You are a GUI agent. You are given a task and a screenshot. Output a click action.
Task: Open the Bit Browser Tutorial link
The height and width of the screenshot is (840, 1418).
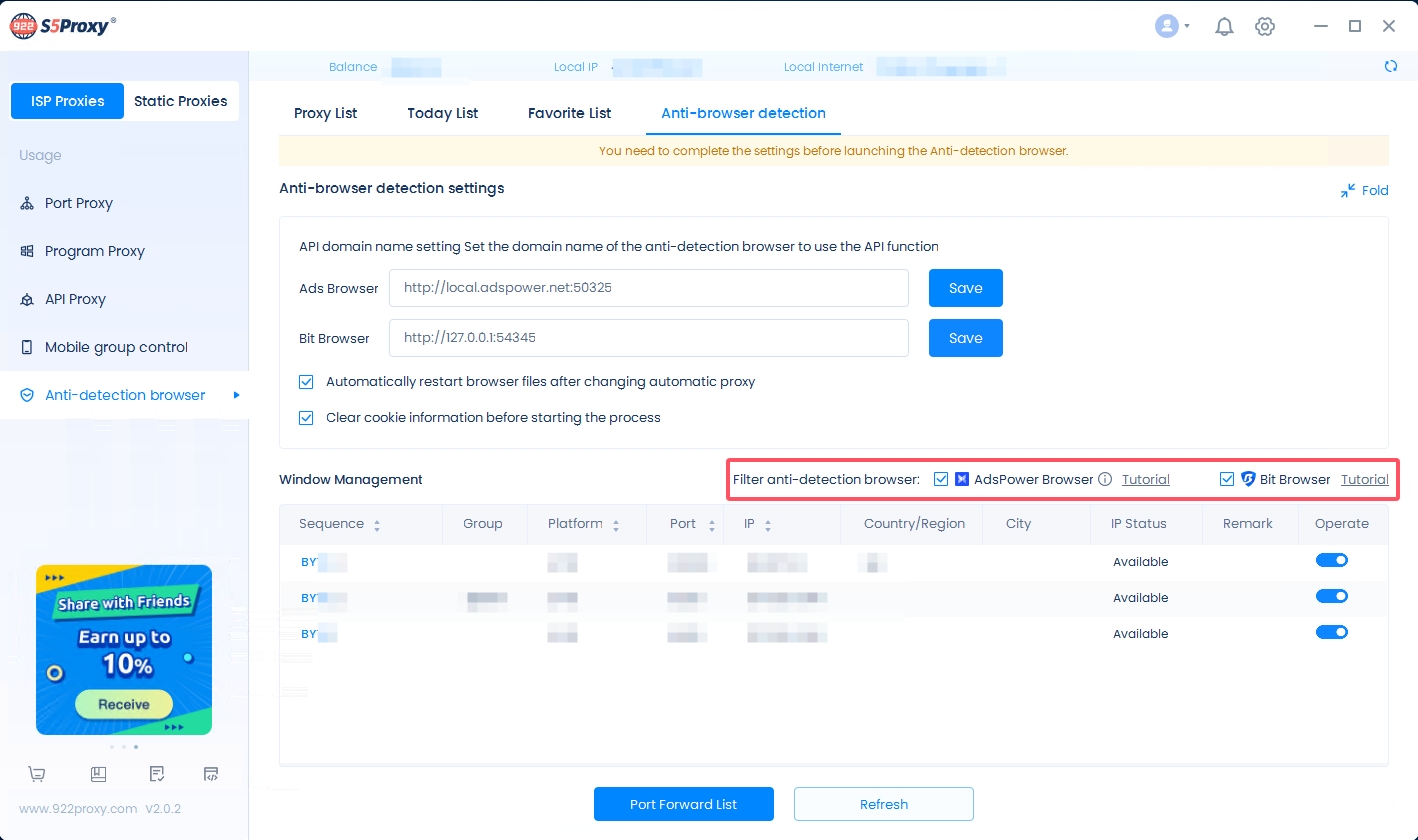click(x=1364, y=480)
